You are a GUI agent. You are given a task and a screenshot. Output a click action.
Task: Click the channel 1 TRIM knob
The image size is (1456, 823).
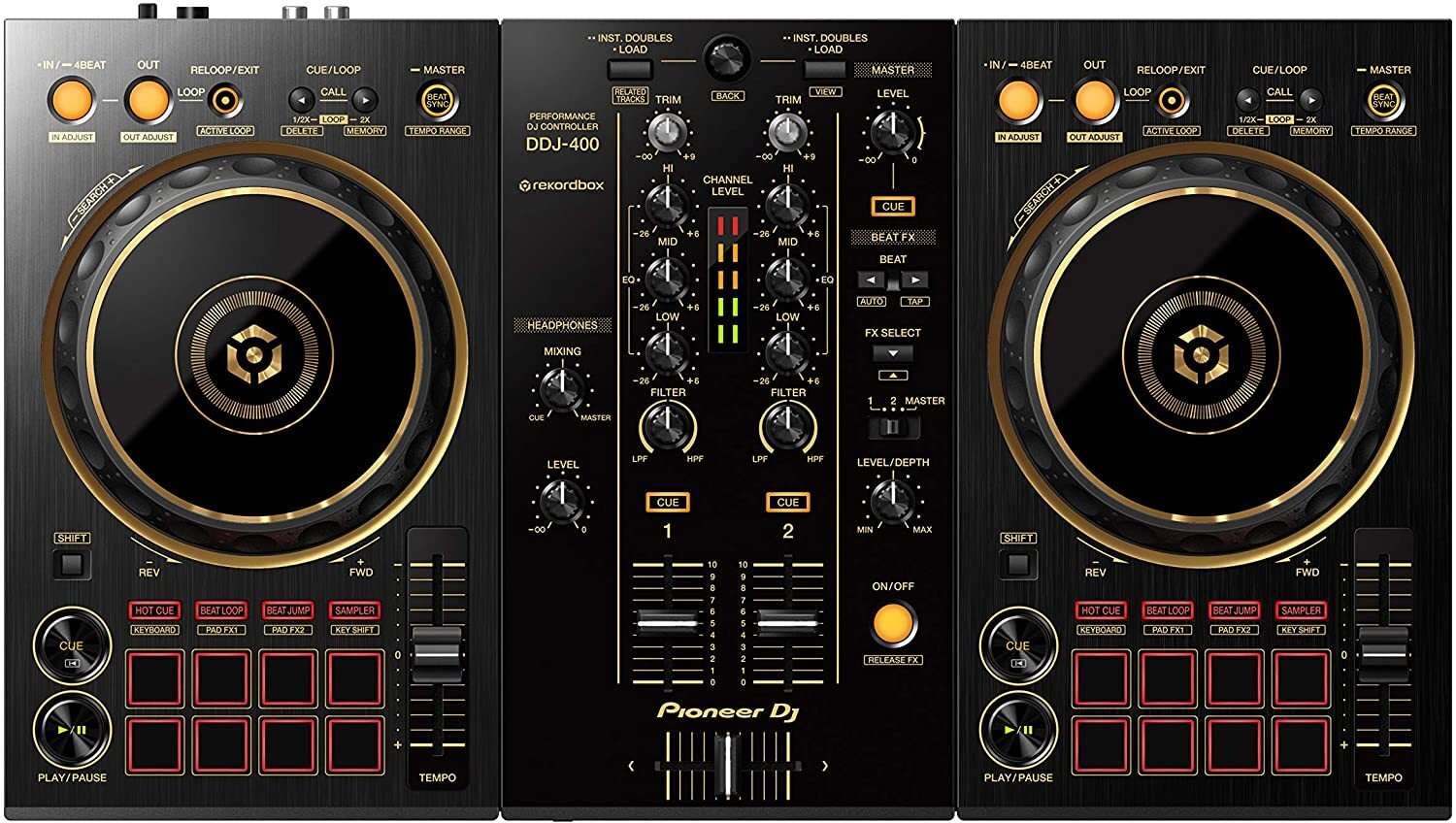[x=668, y=131]
